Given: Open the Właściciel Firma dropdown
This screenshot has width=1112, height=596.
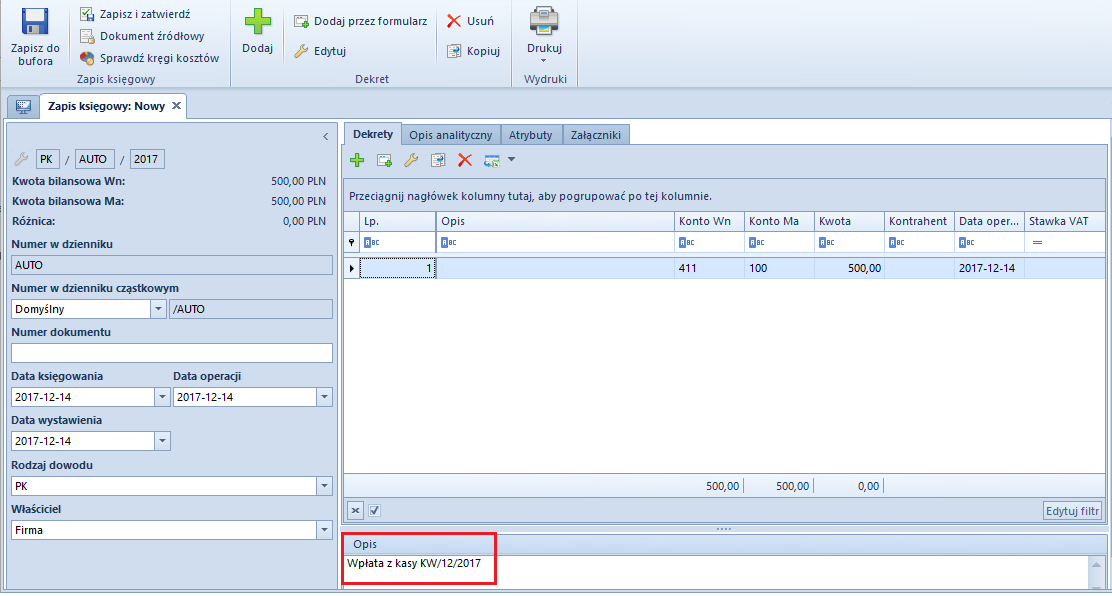Looking at the screenshot, I should 325,530.
